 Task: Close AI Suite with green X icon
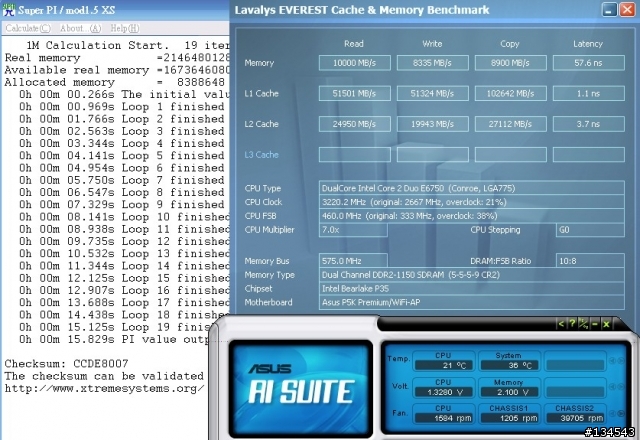(606, 324)
